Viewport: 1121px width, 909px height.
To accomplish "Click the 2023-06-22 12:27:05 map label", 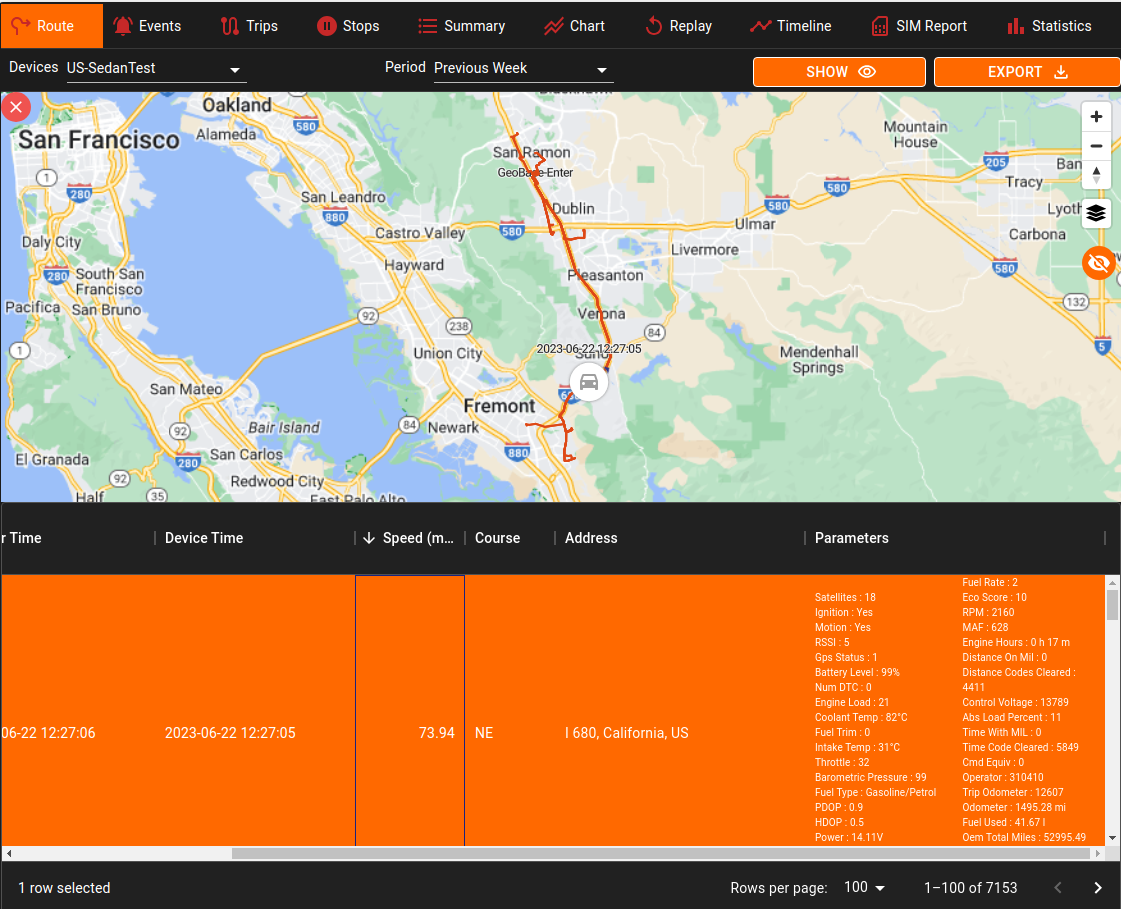I will [588, 349].
